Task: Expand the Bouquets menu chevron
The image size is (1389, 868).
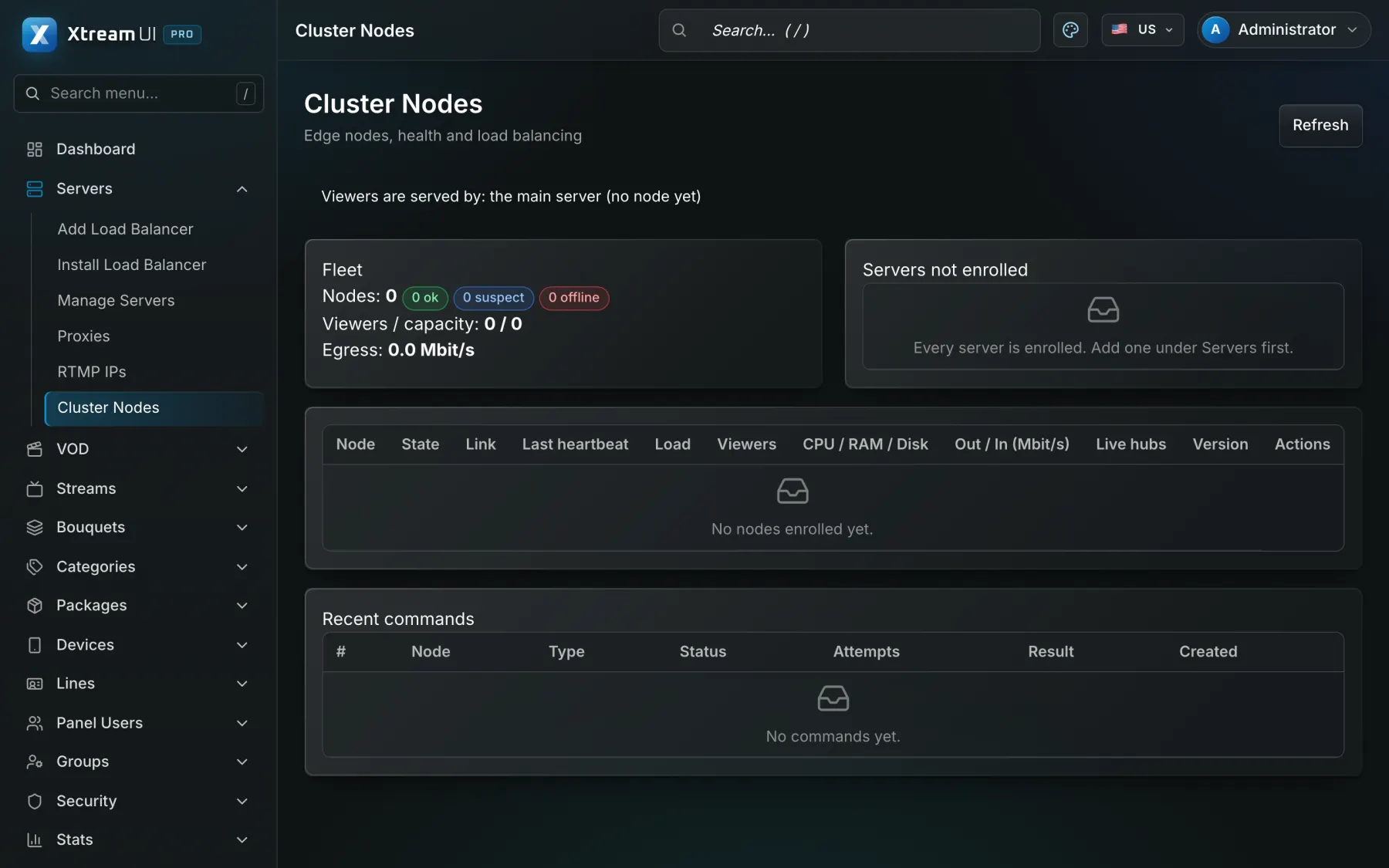Action: pos(242,528)
